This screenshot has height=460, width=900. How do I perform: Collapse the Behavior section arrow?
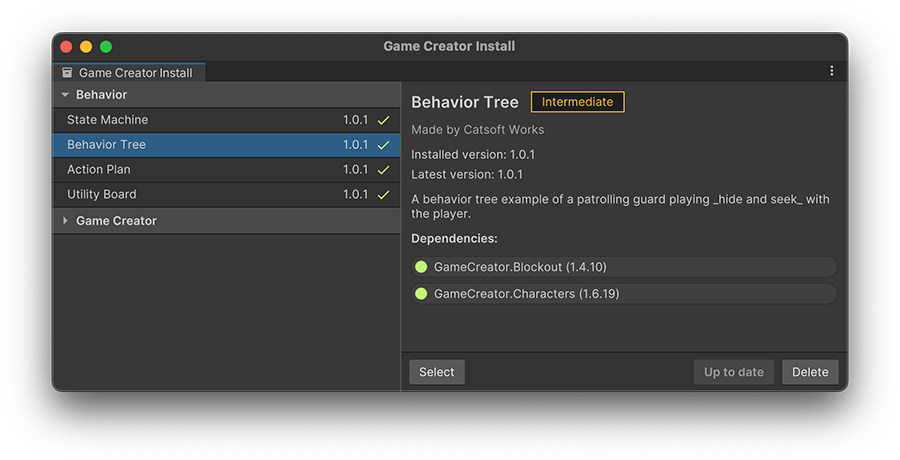point(65,95)
